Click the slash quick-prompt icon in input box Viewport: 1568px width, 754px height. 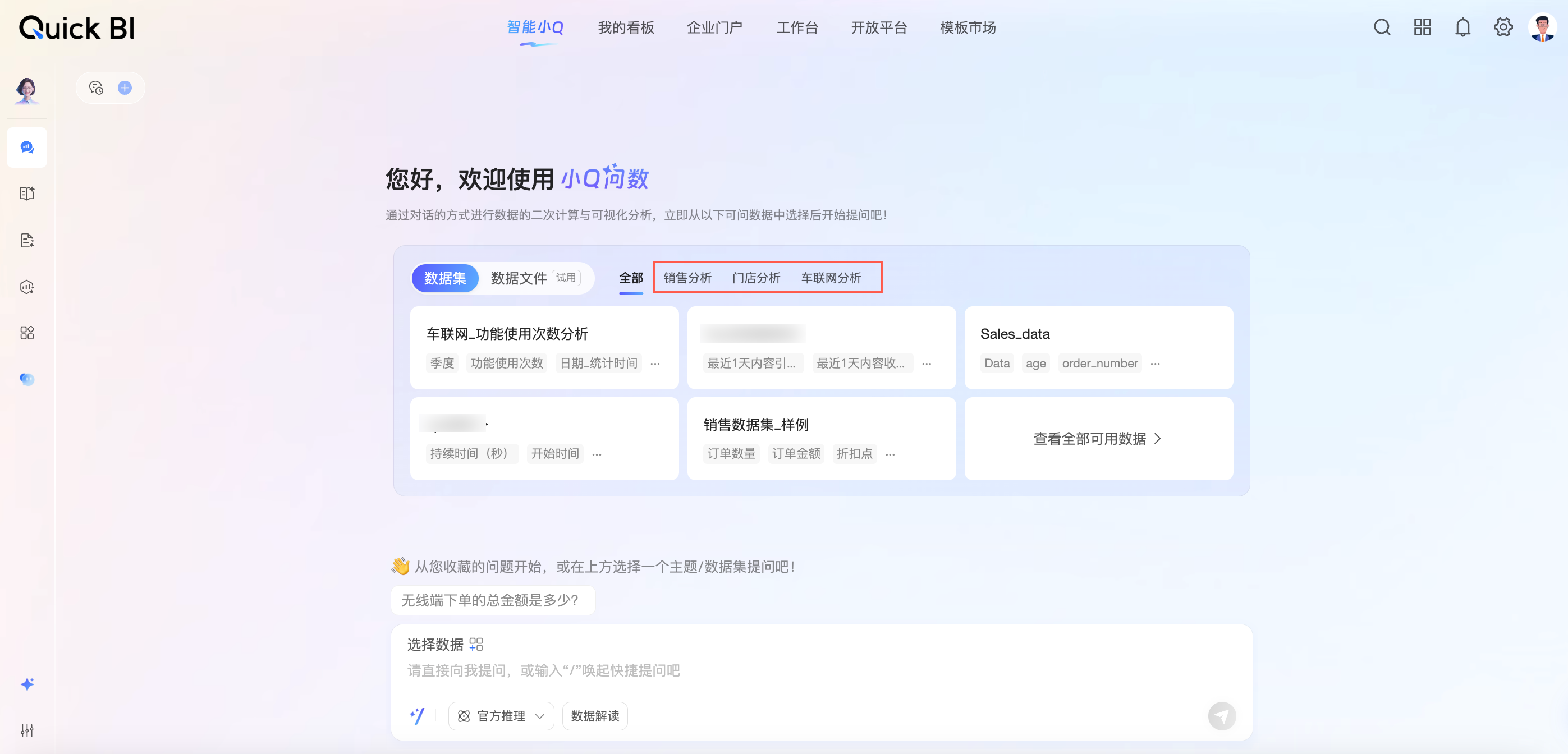point(418,716)
